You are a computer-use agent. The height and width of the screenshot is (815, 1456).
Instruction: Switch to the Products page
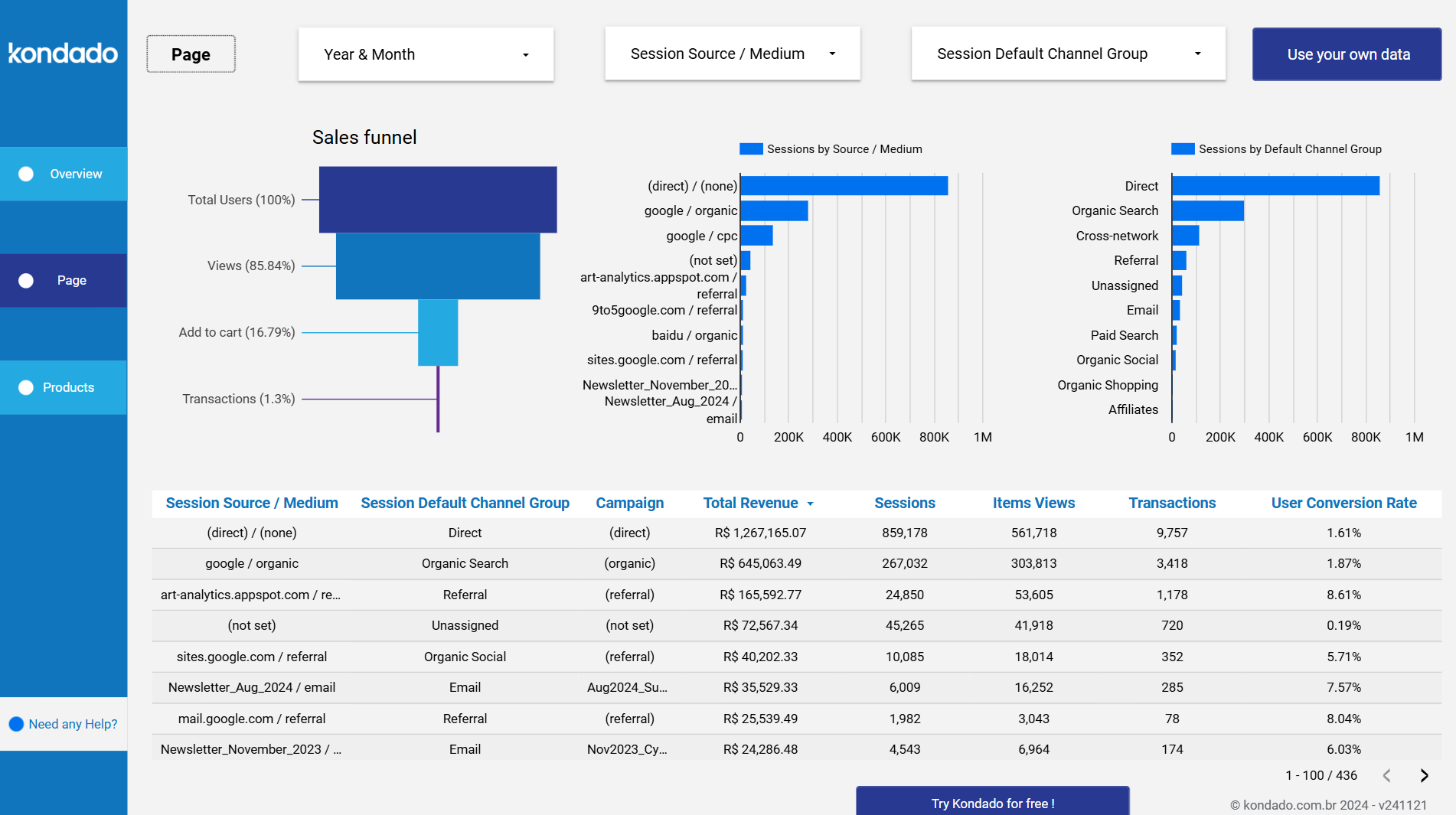tap(68, 387)
